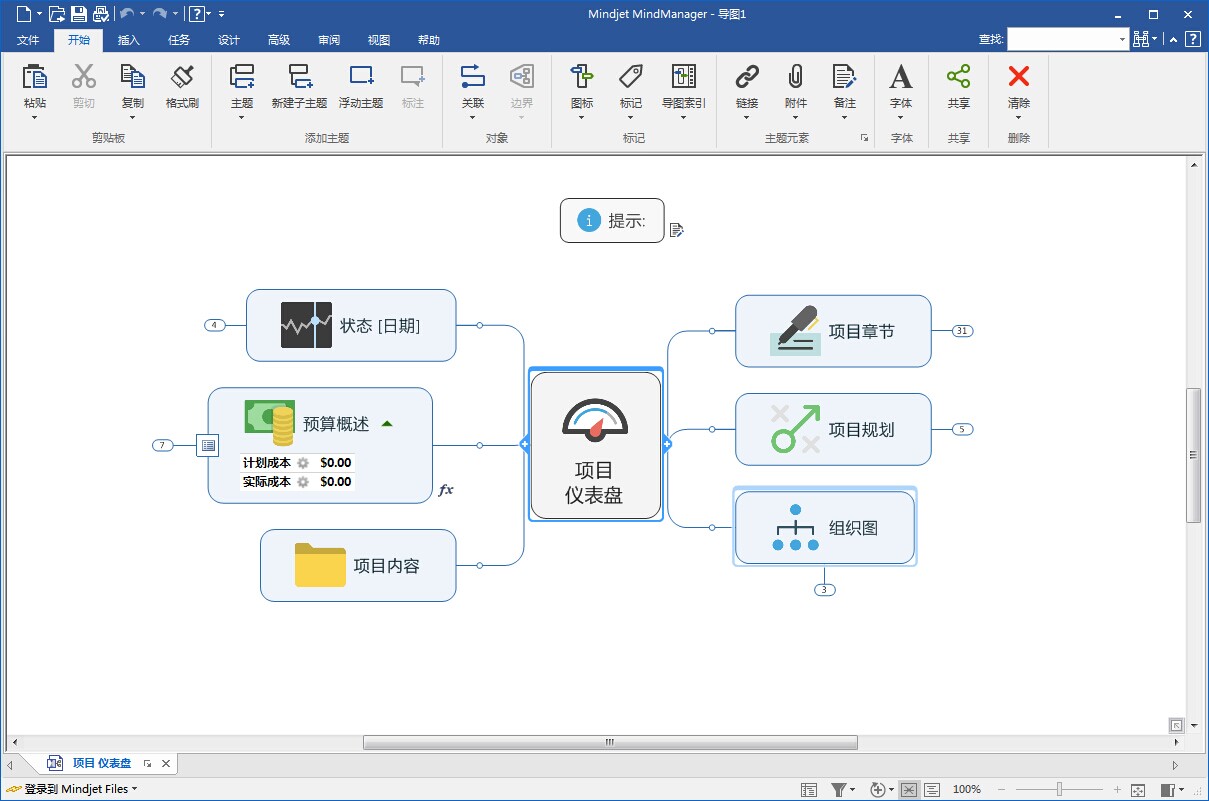Click inside the 查找 search field

pyautogui.click(x=1063, y=37)
